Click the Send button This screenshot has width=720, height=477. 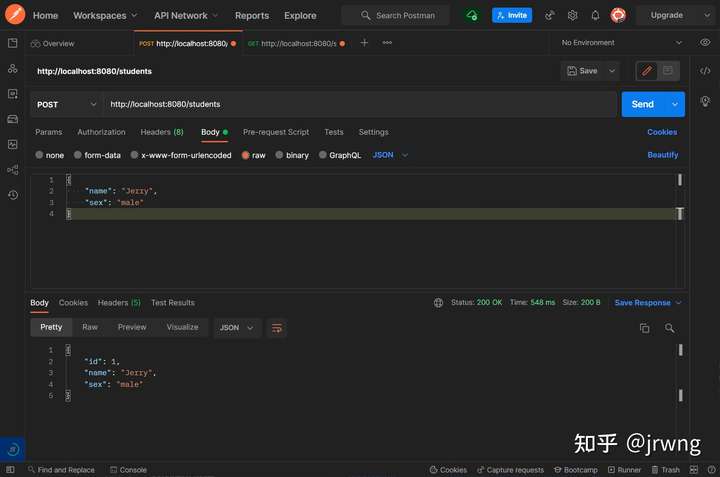[643, 104]
